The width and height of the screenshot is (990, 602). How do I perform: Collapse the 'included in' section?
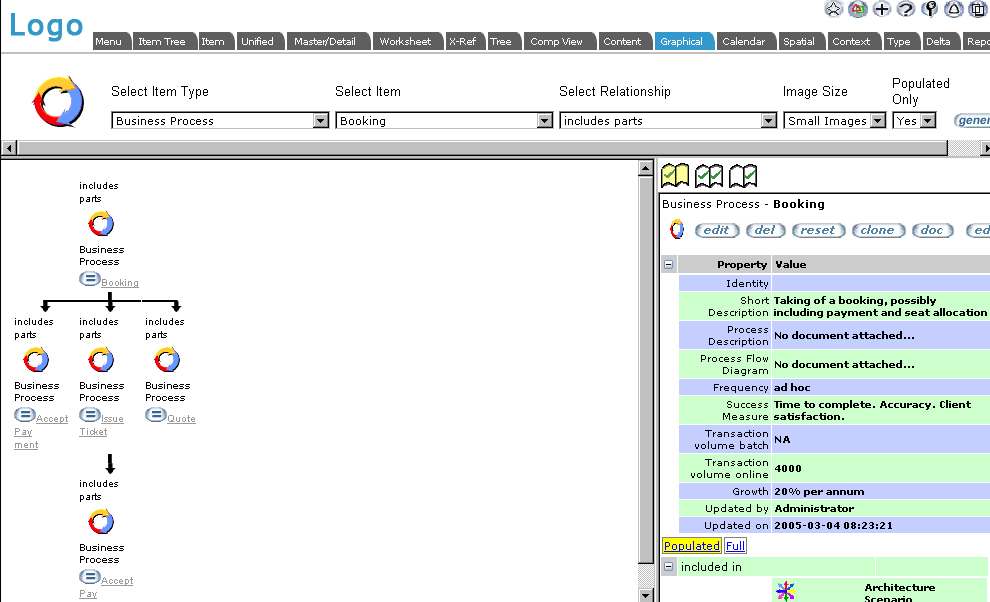point(669,567)
